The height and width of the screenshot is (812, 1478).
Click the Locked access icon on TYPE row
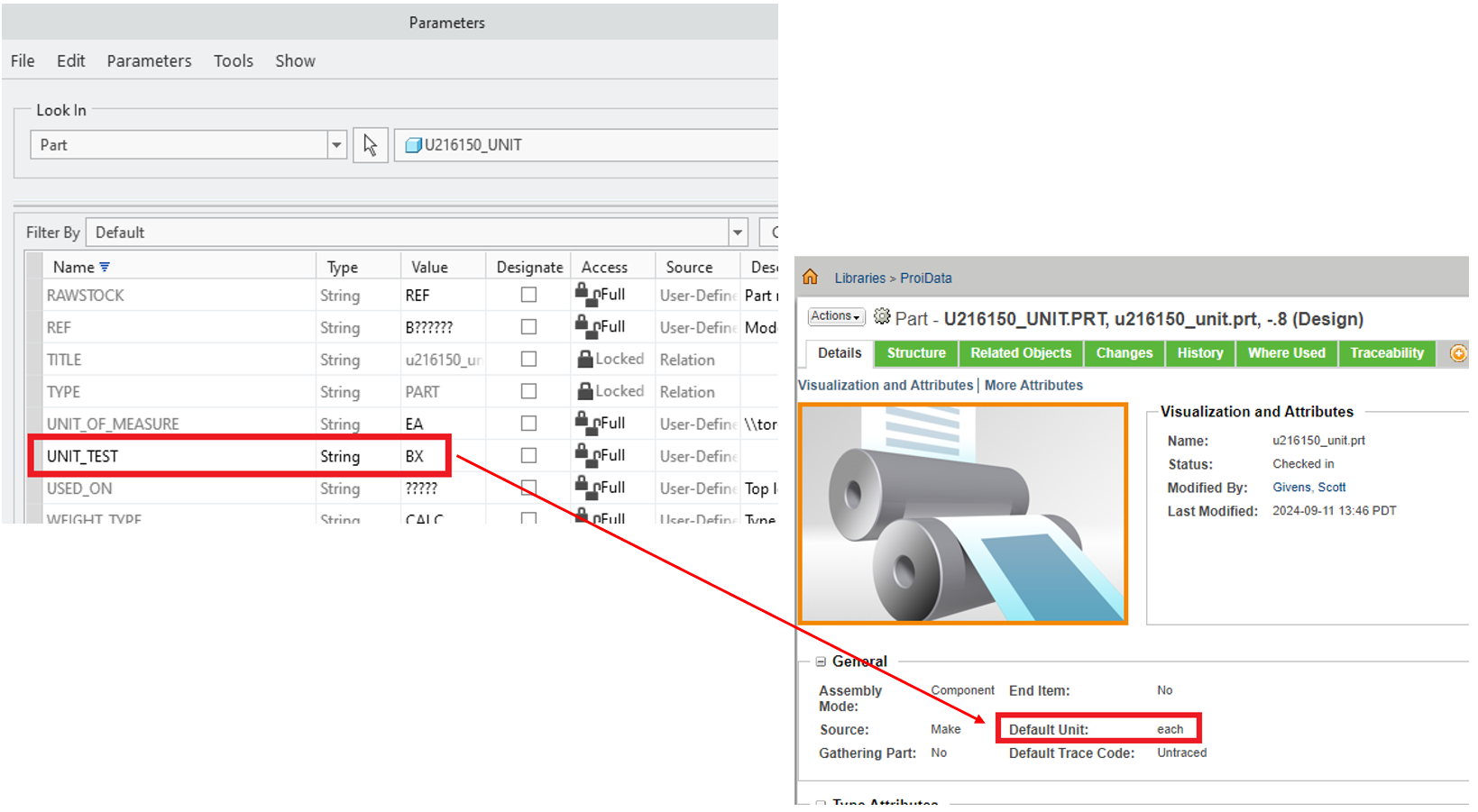click(x=591, y=390)
